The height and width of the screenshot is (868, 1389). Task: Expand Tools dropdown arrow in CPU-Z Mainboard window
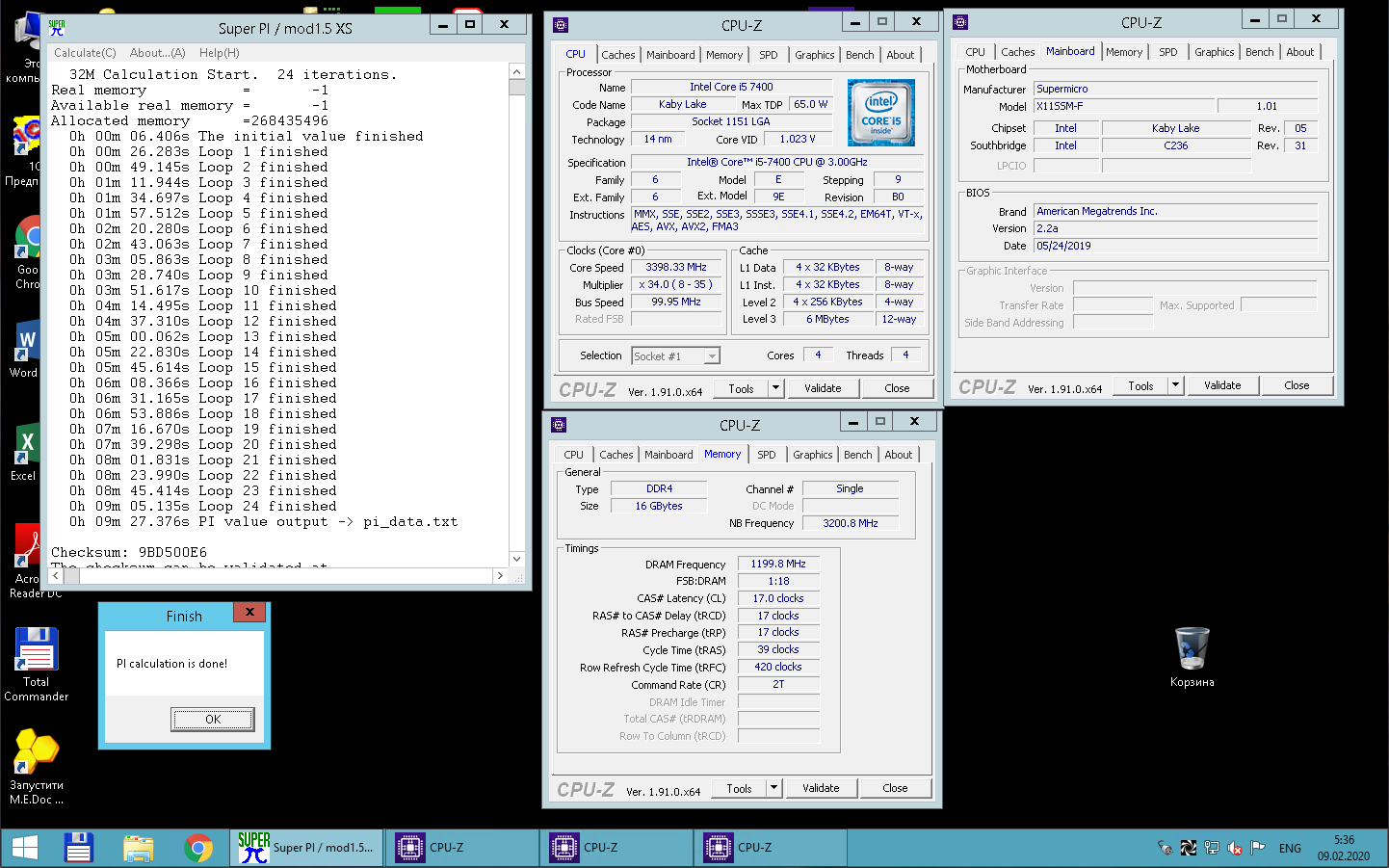(1176, 385)
